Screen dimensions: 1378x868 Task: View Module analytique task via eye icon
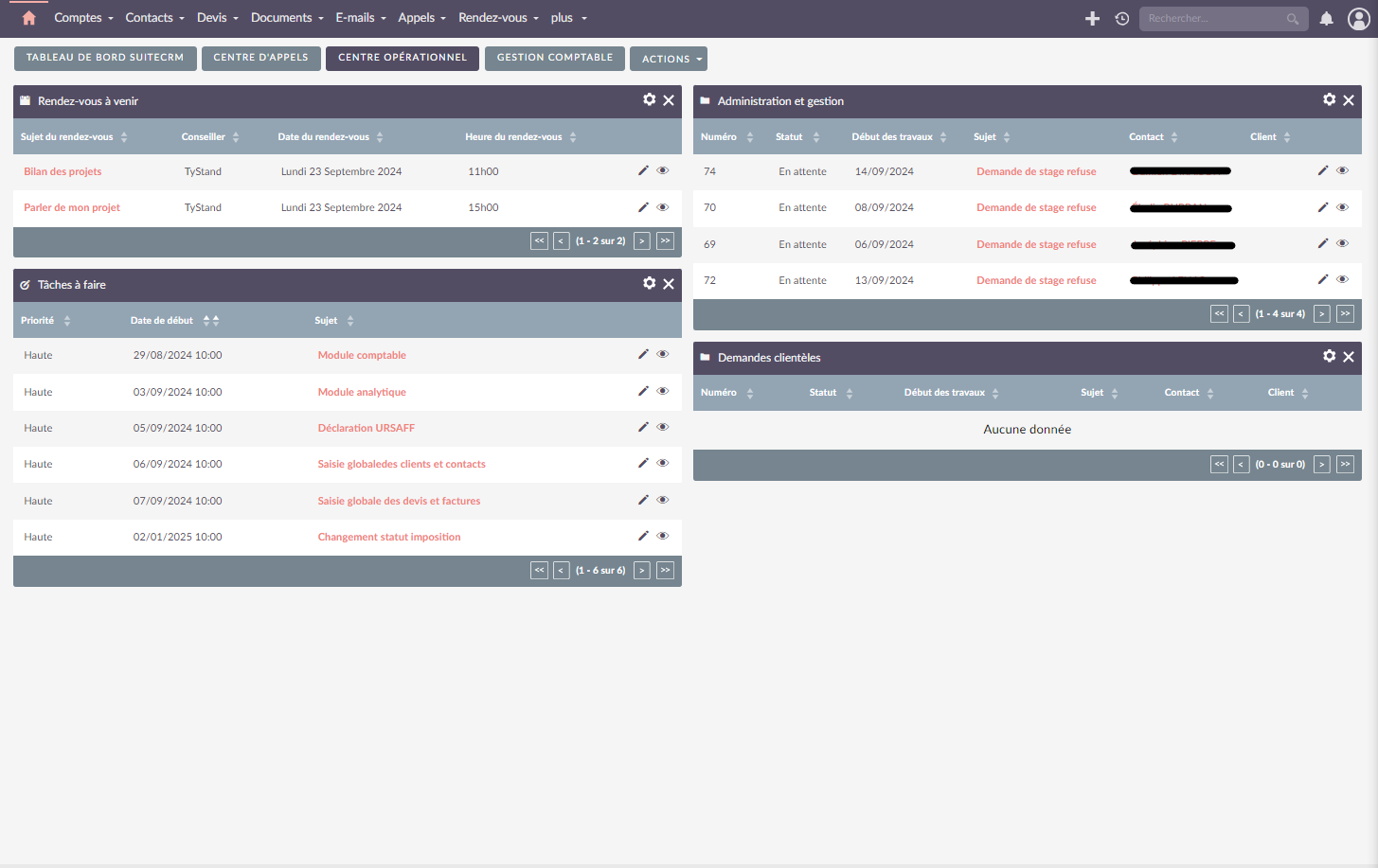(x=663, y=391)
